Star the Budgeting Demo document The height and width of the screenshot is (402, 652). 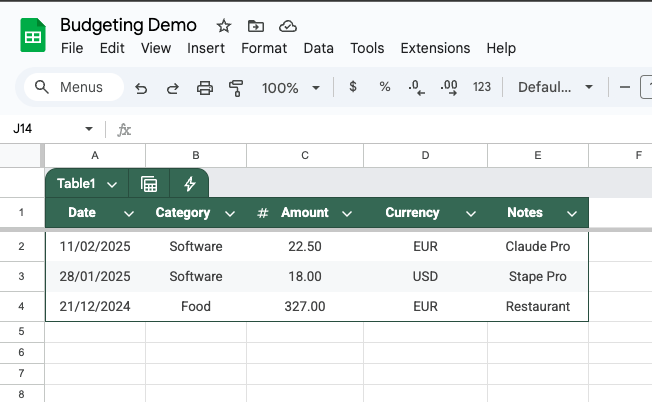click(223, 26)
